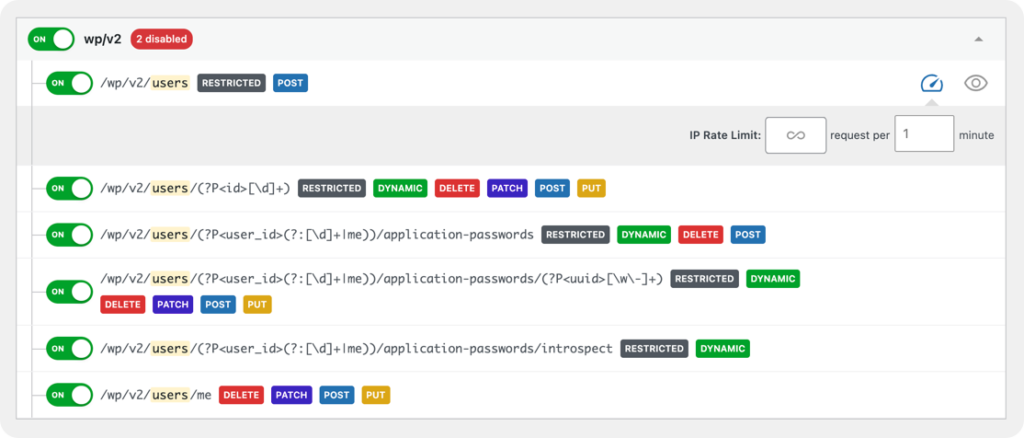Click DELETE badge on users id row

point(457,188)
